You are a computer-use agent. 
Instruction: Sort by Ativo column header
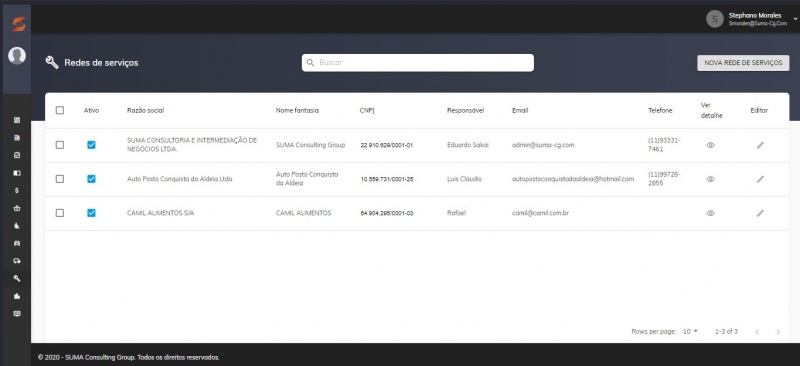(91, 111)
